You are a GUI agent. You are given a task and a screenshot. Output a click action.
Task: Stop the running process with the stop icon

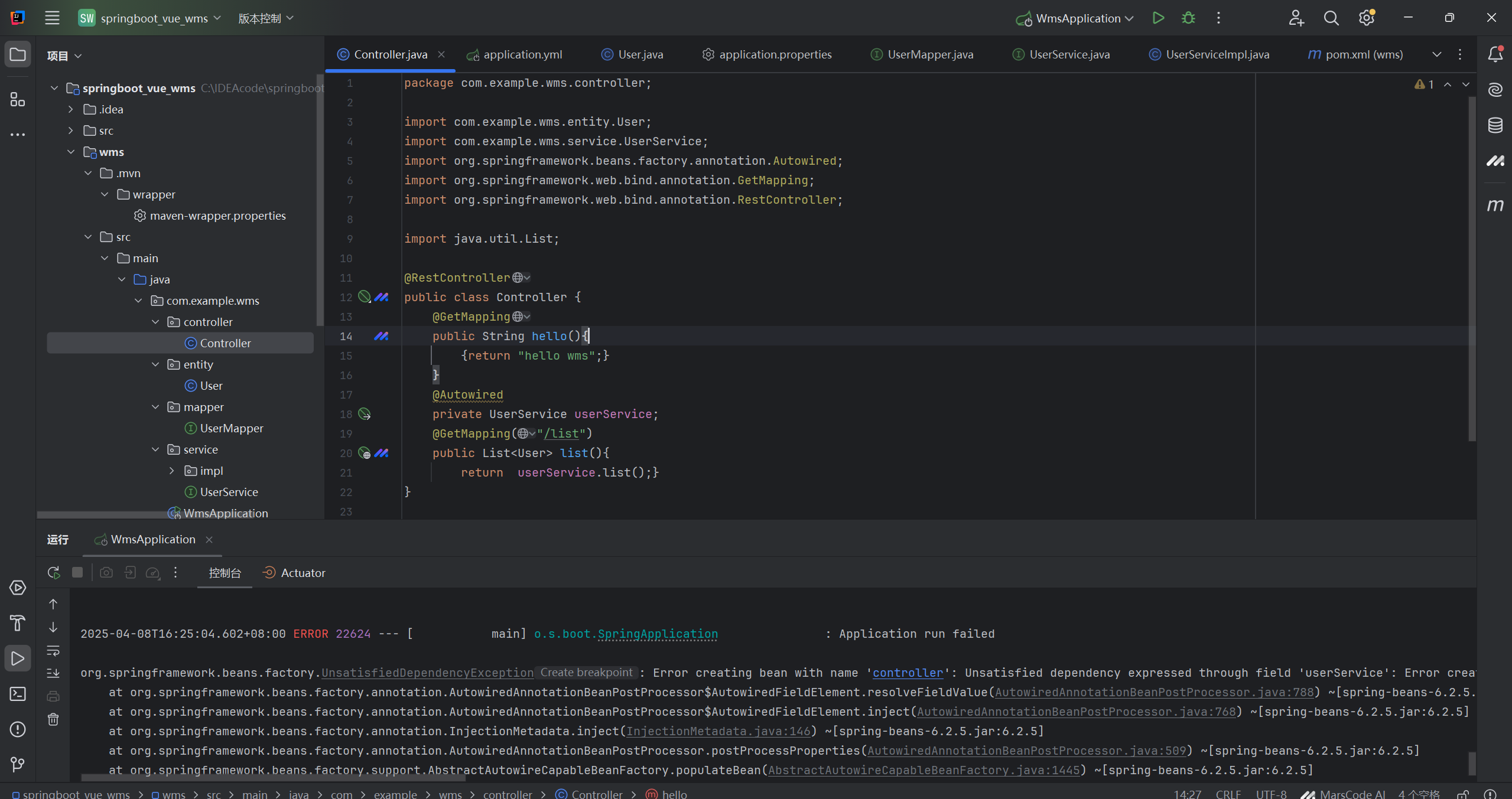coord(77,572)
